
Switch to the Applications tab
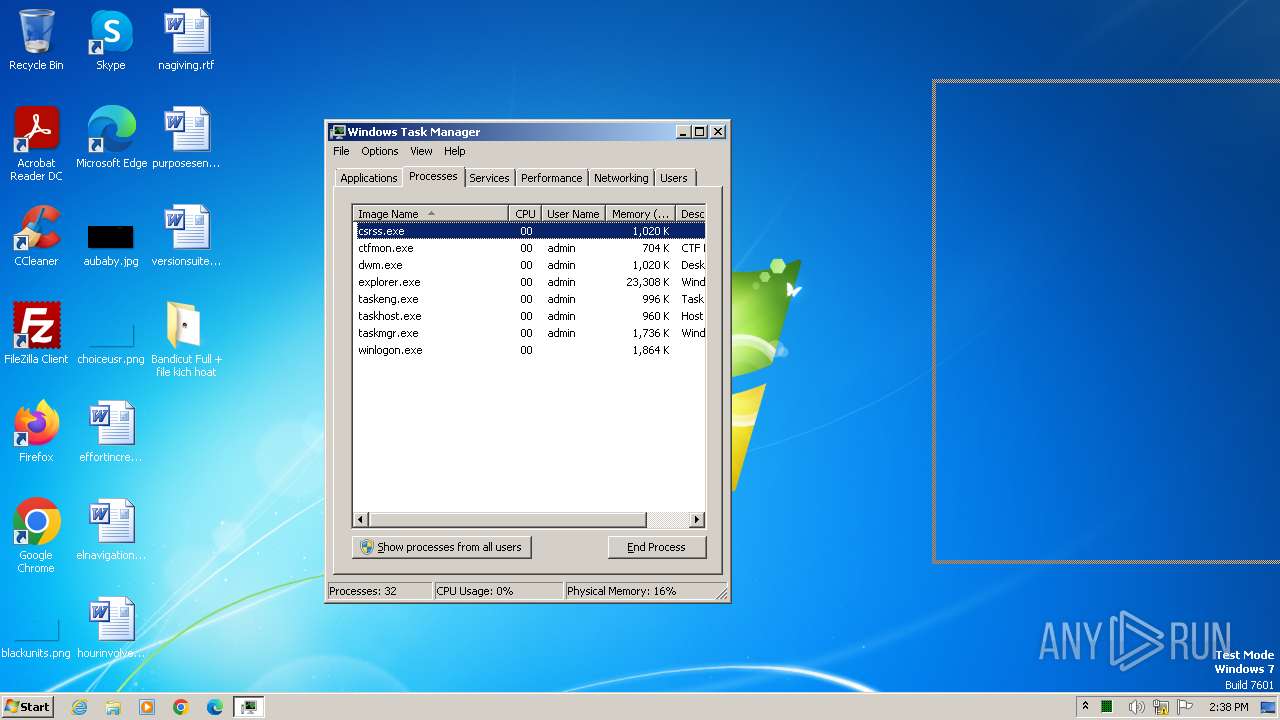(368, 178)
